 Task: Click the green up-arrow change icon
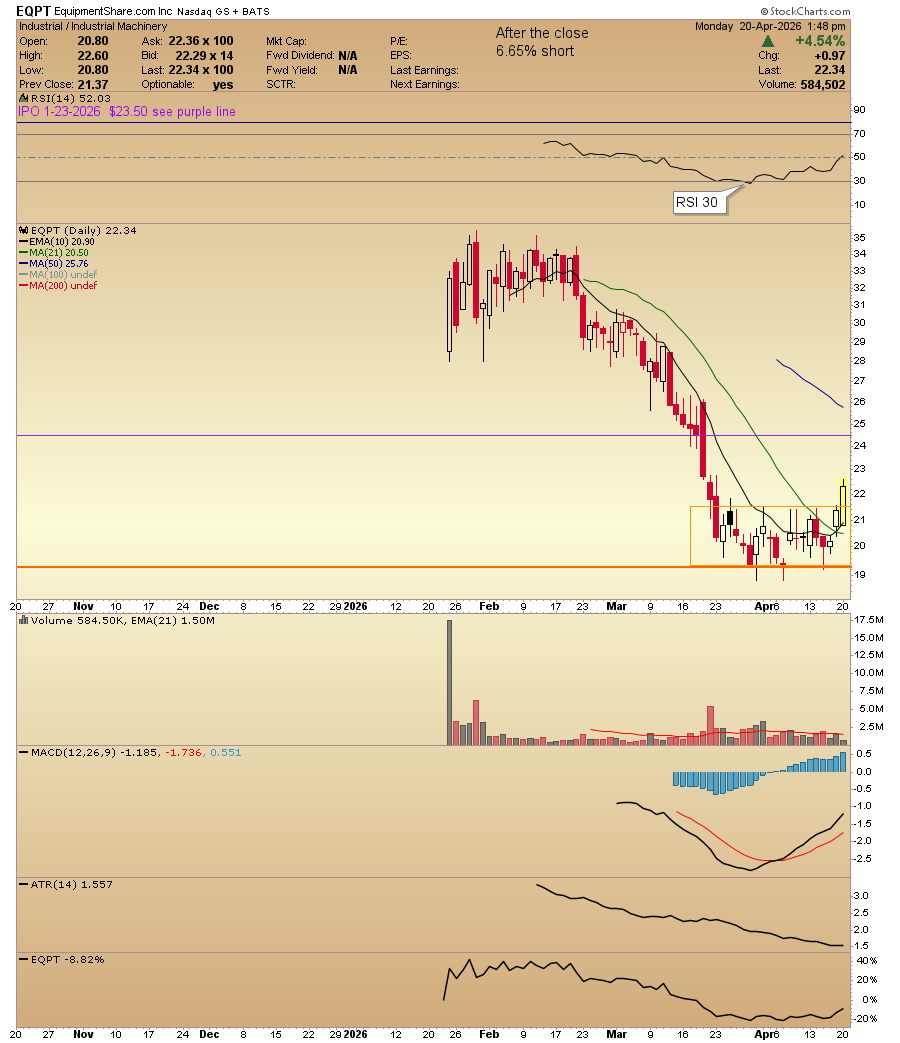pyautogui.click(x=767, y=41)
